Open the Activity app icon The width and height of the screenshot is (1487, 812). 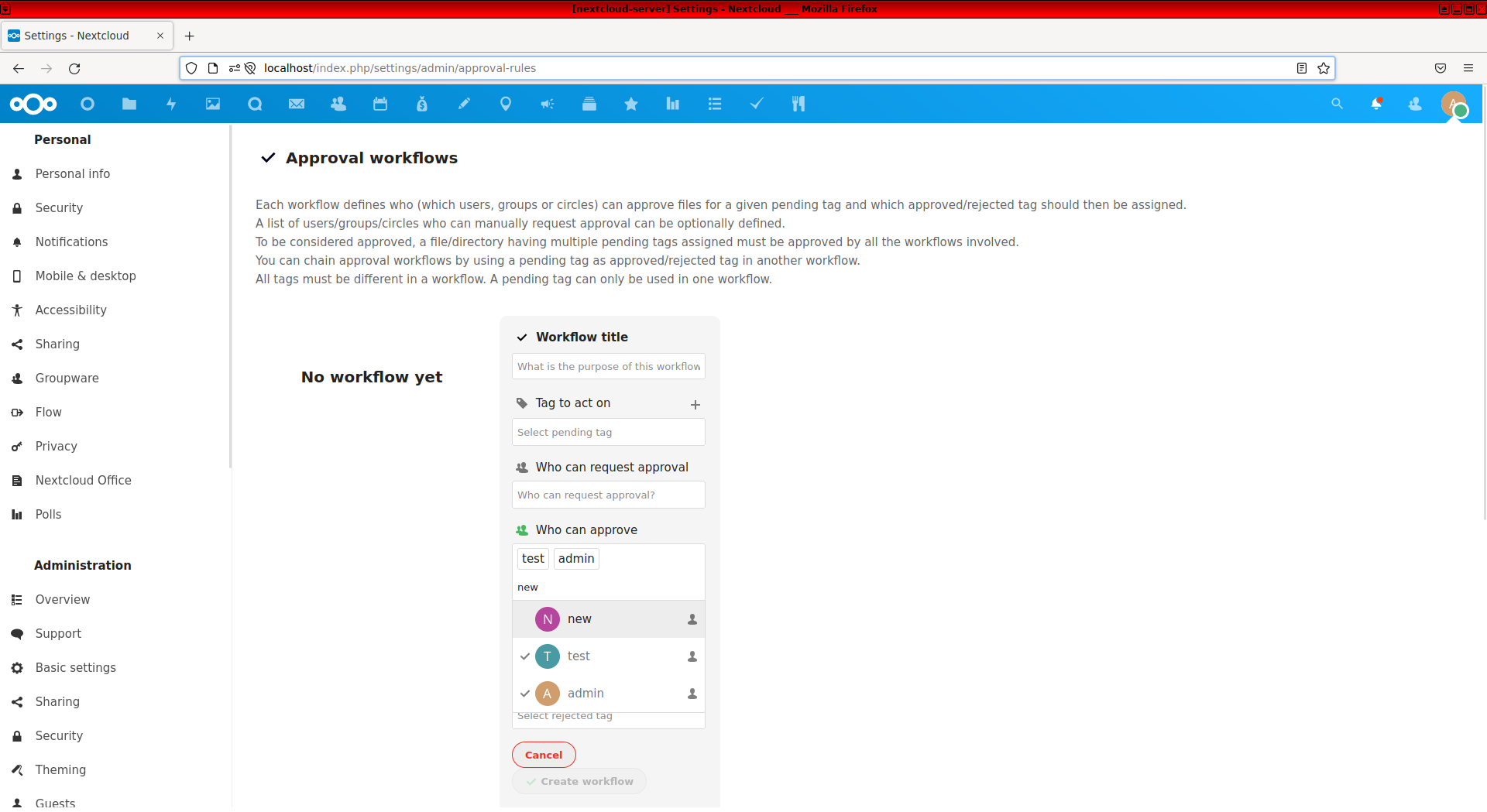(x=171, y=104)
